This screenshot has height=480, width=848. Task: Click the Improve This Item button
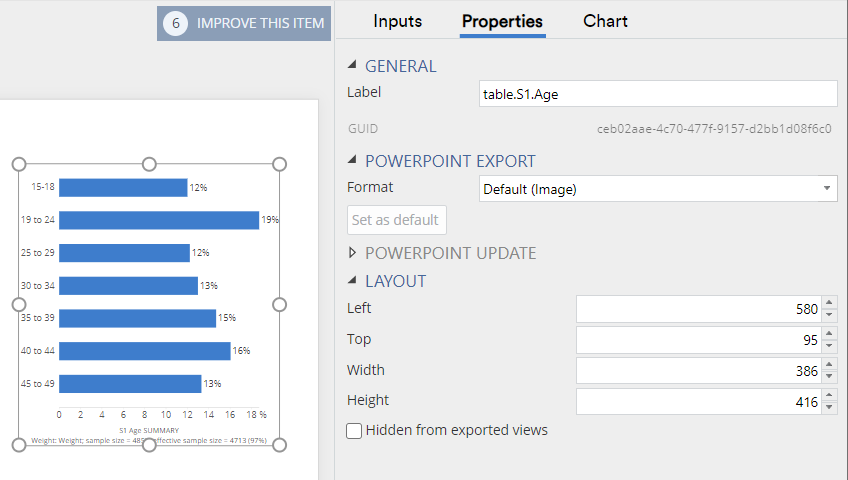point(244,23)
